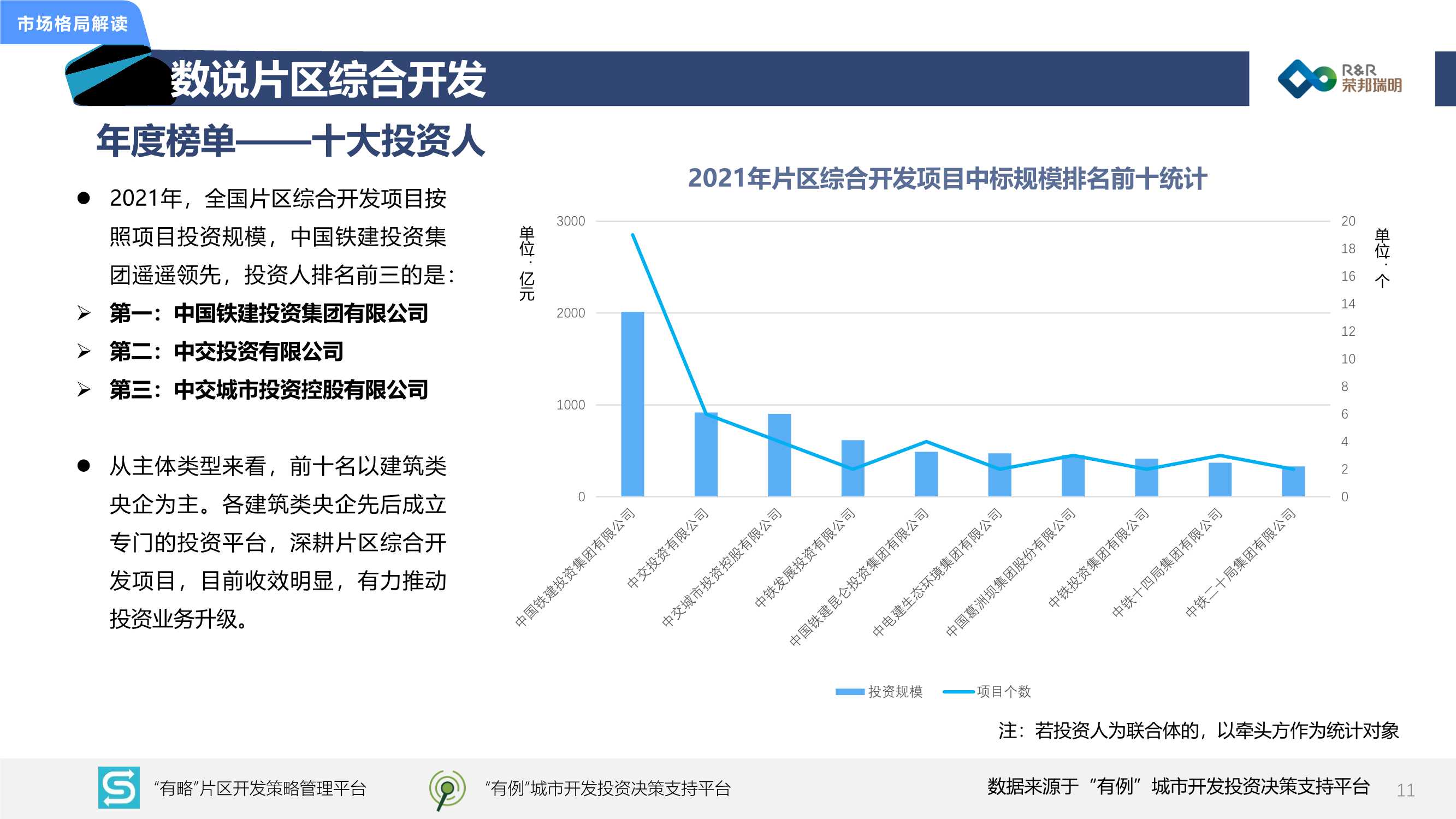Click axis label 中交投资有限公司
1456x819 pixels.
click(x=667, y=548)
